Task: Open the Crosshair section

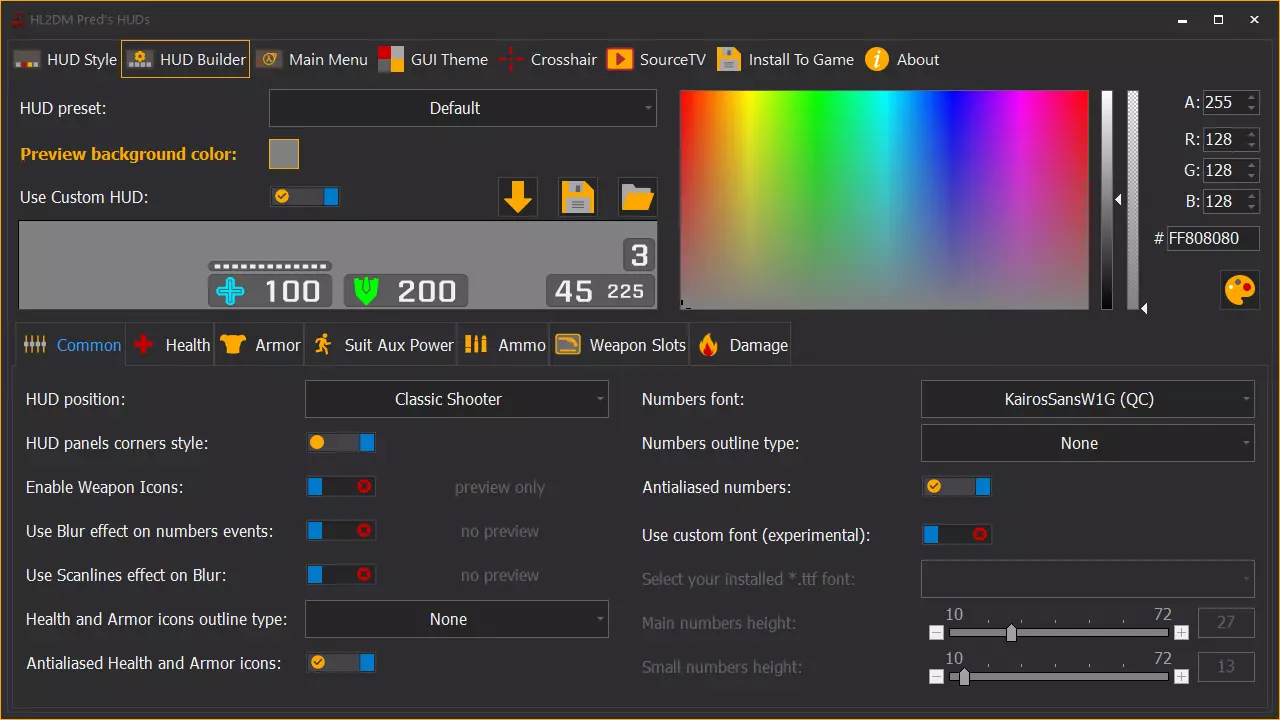Action: [x=548, y=60]
